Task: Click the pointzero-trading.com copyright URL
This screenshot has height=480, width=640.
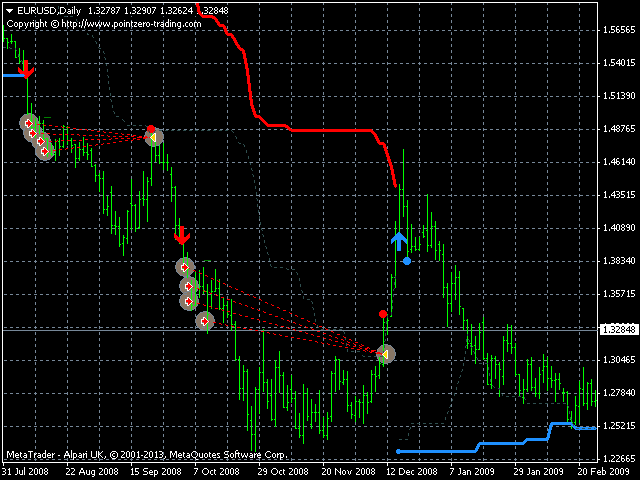Action: click(x=131, y=24)
